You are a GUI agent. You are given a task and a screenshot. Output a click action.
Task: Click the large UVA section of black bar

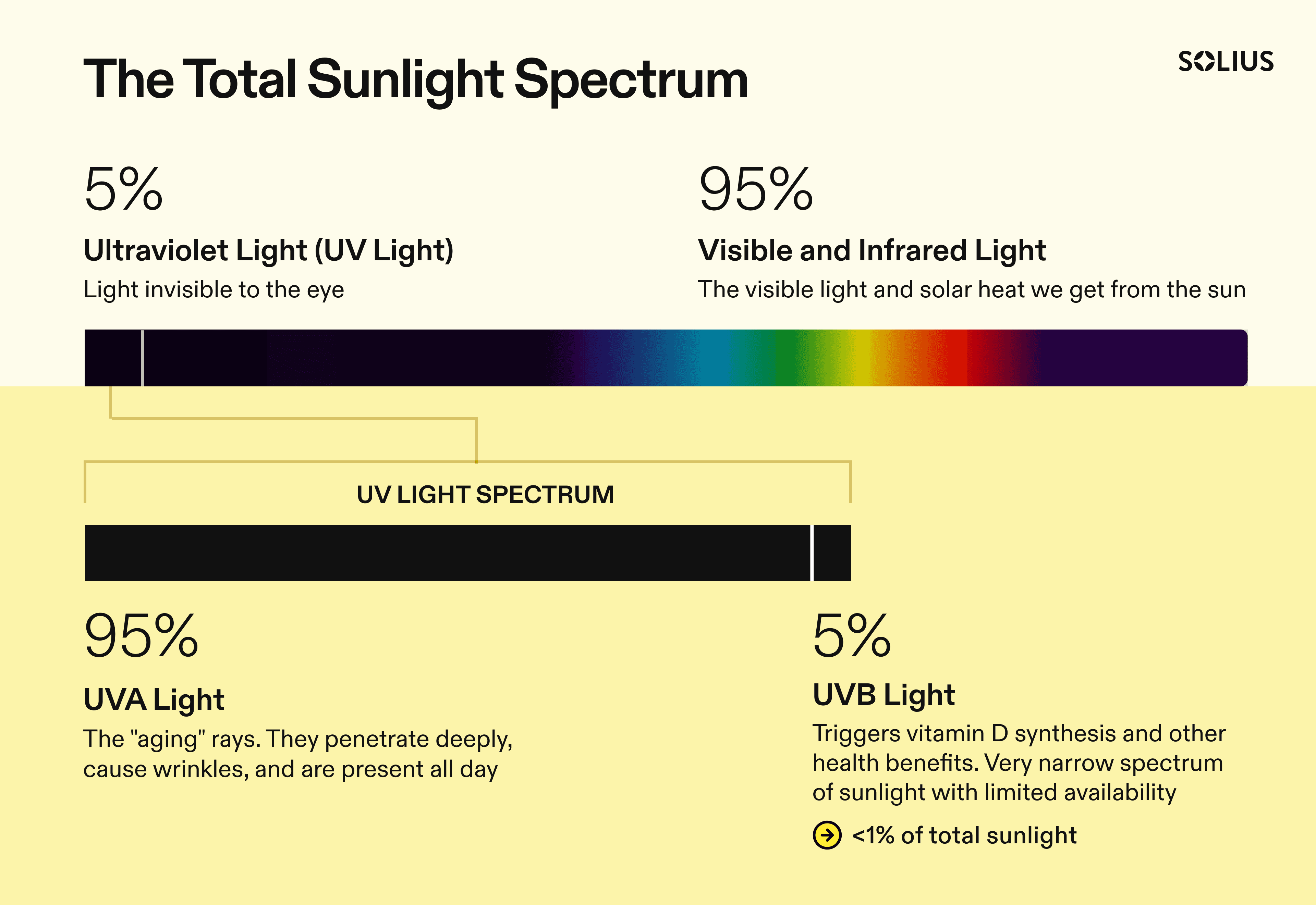(448, 553)
